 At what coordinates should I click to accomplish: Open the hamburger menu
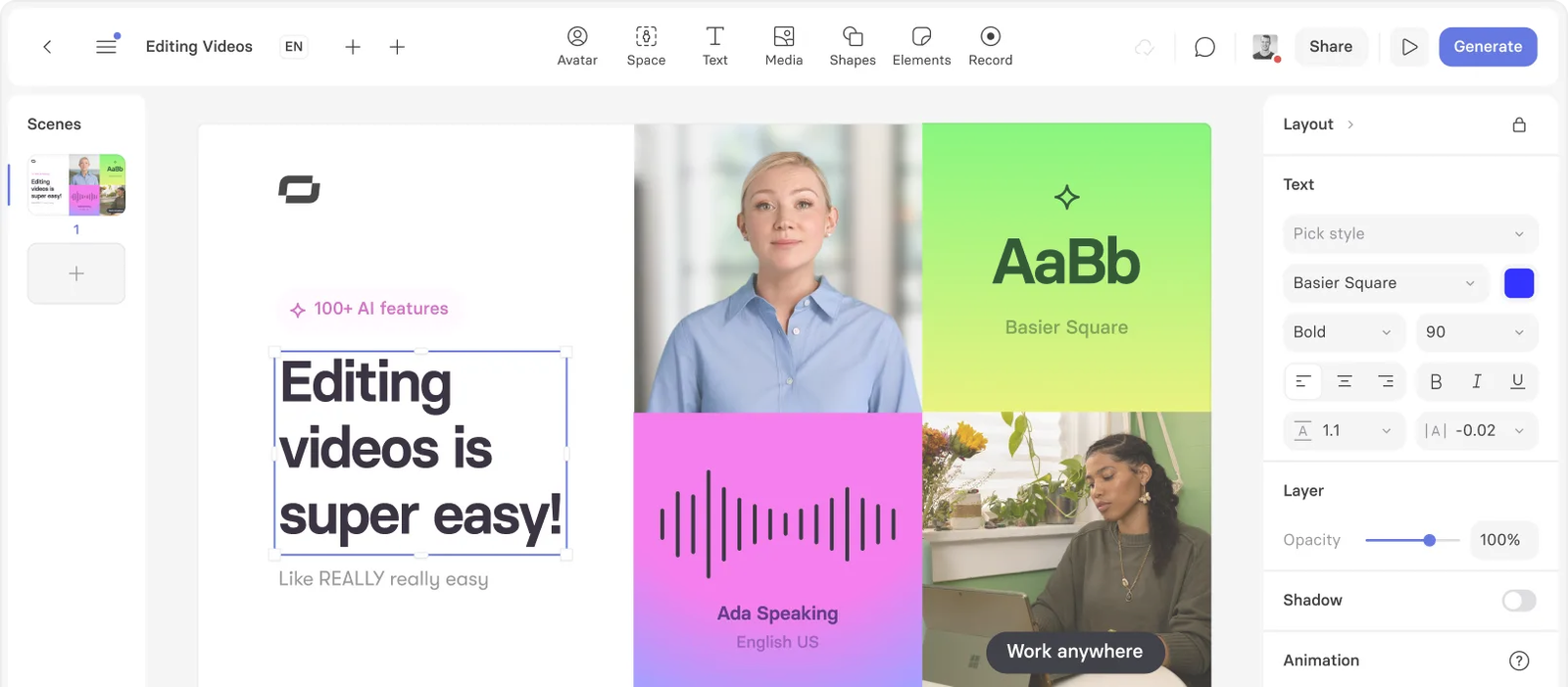point(106,46)
